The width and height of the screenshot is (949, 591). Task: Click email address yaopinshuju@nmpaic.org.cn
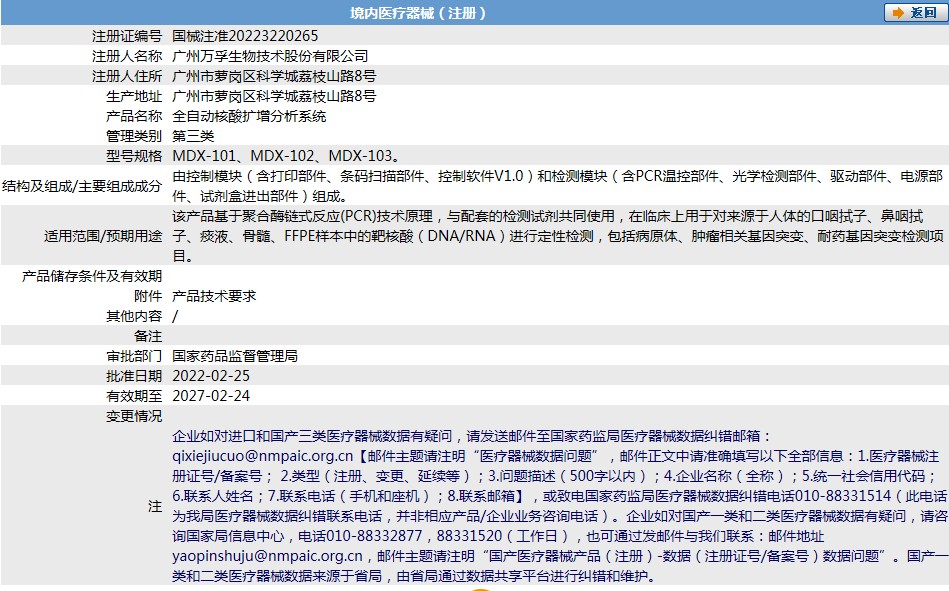coord(267,556)
